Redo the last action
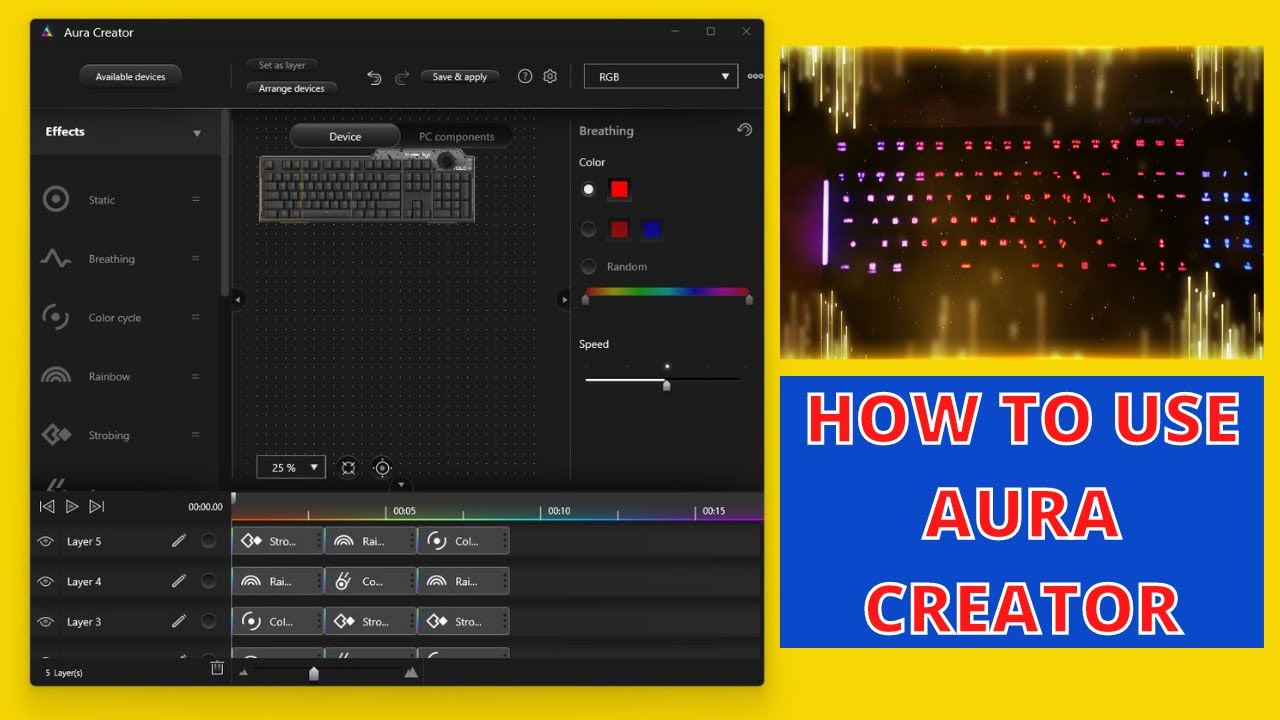This screenshot has width=1280, height=720. [x=402, y=77]
